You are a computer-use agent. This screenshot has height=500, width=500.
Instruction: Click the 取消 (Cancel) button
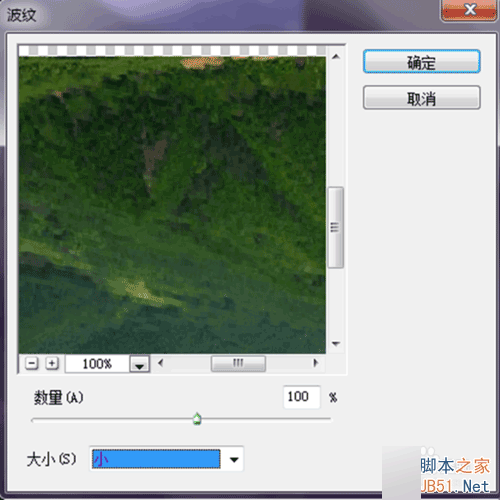tap(421, 98)
